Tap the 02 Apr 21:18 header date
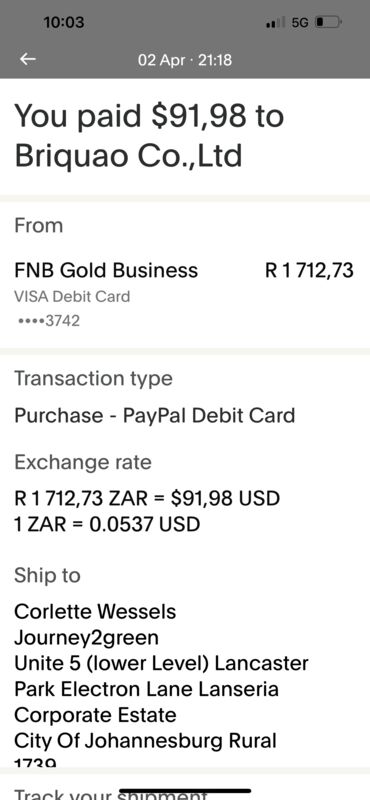370x800 pixels. pos(185,60)
